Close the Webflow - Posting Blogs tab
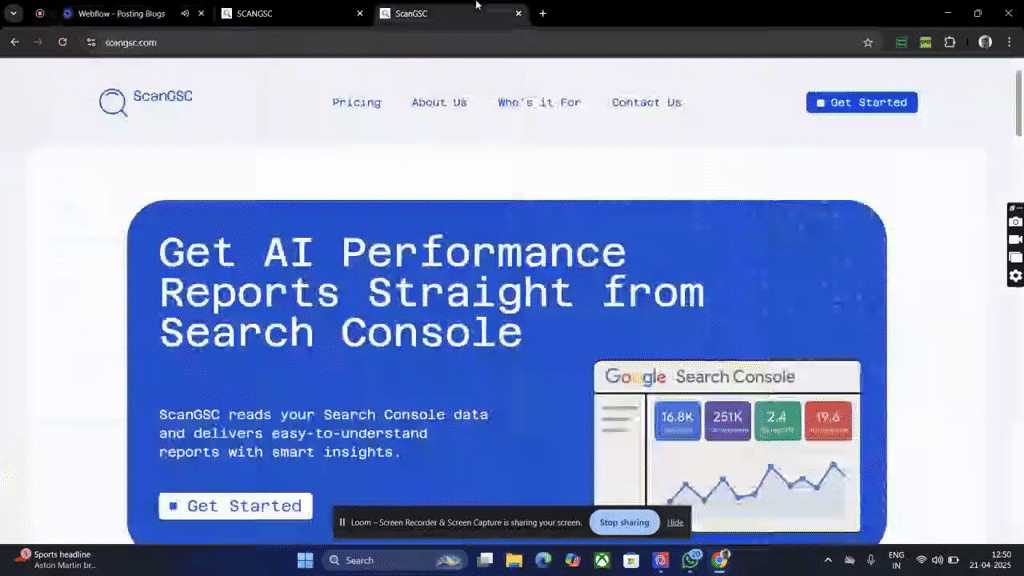 201,13
